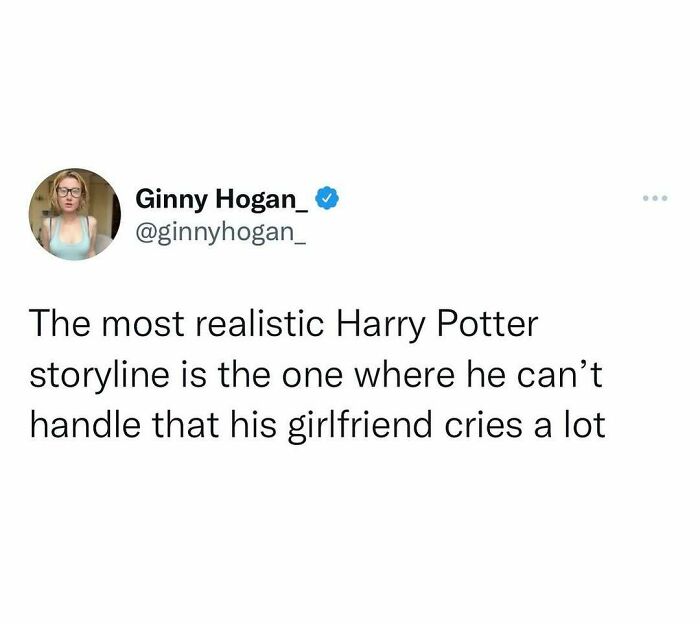700x624 pixels.
Task: Click the word 'Ginny' in display name
Action: [172, 200]
